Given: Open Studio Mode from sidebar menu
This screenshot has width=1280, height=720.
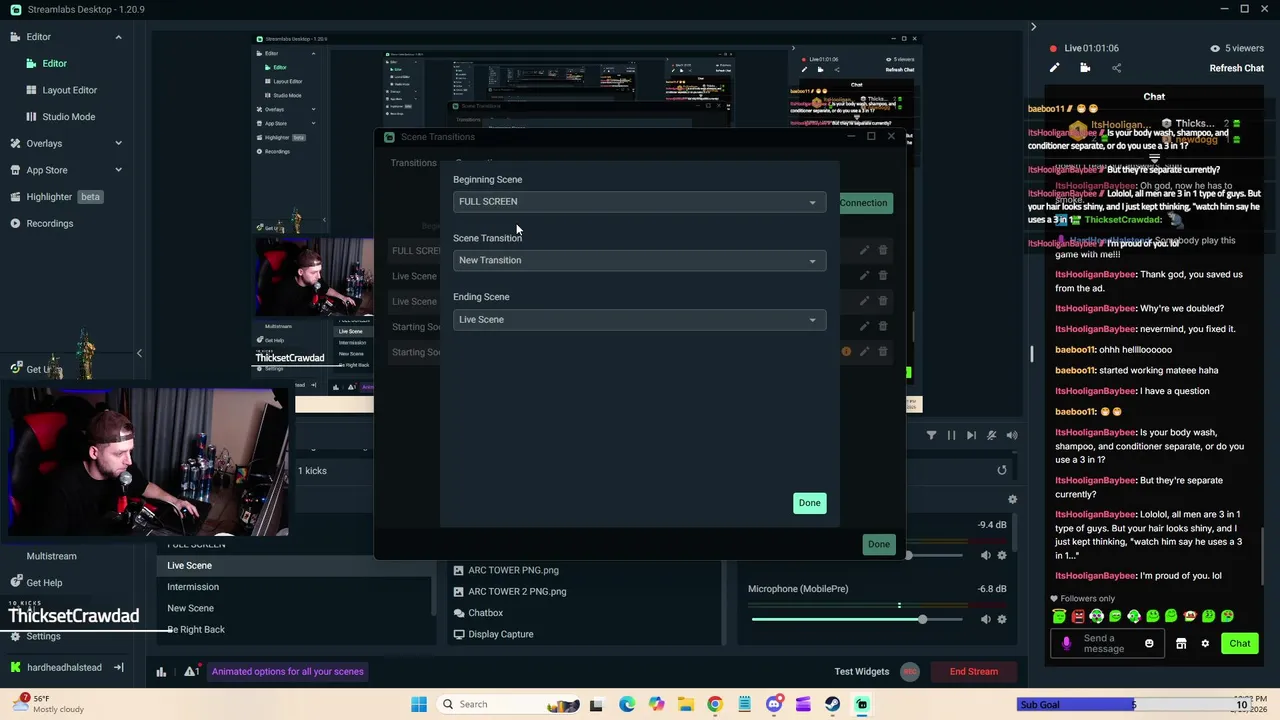Looking at the screenshot, I should tap(68, 117).
